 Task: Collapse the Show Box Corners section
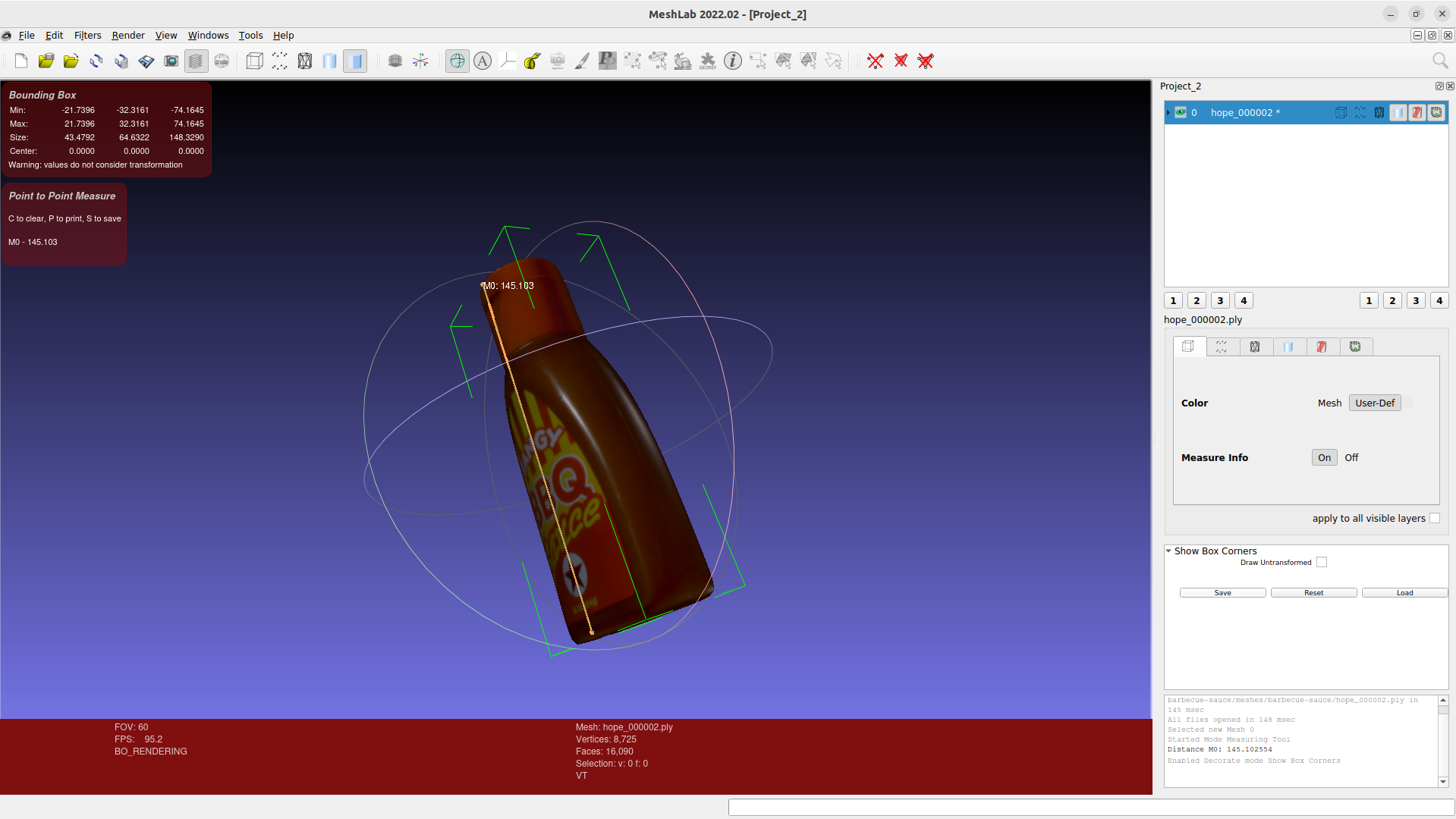coord(1168,551)
